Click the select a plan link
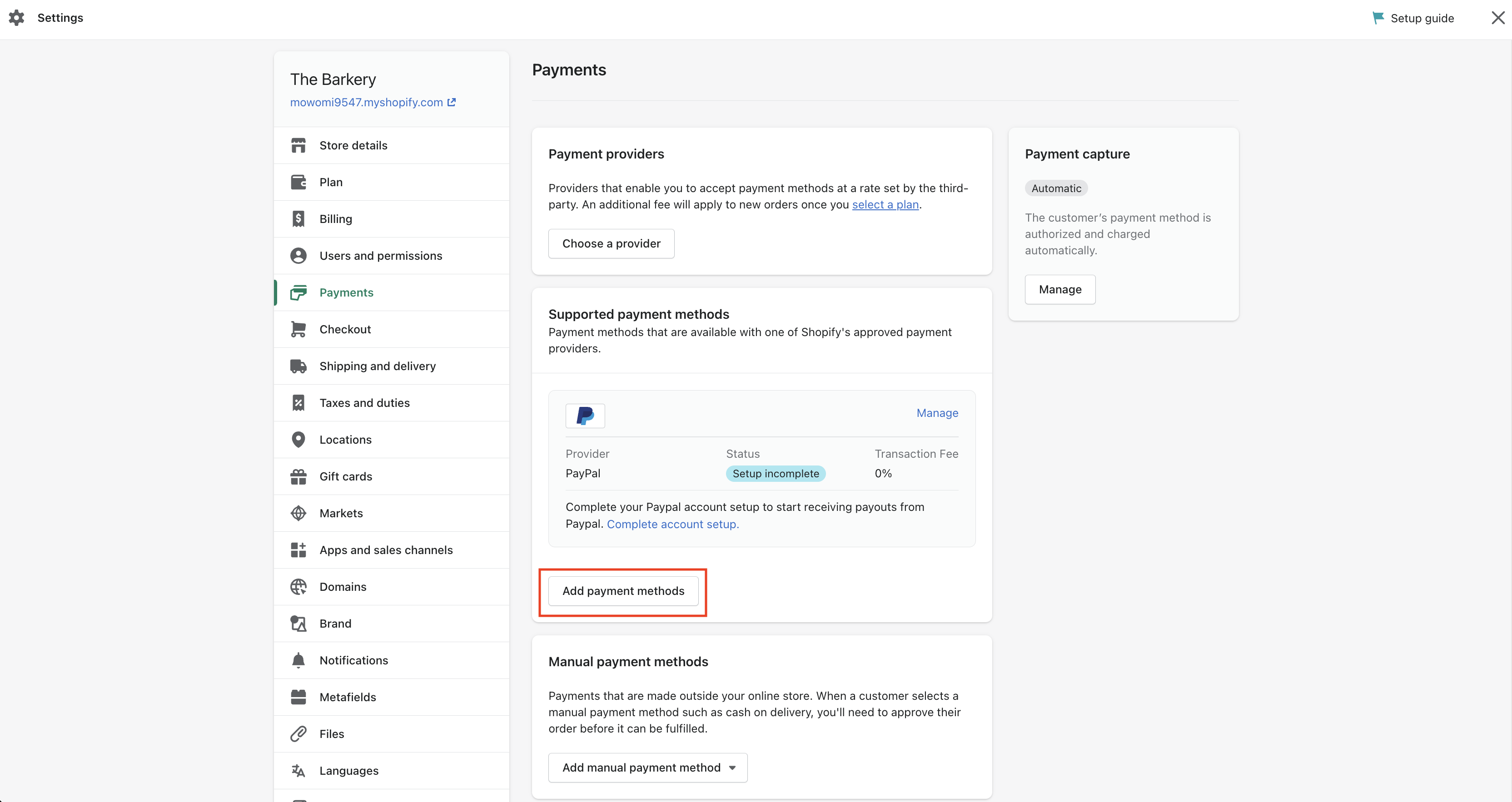1512x802 pixels. (885, 204)
